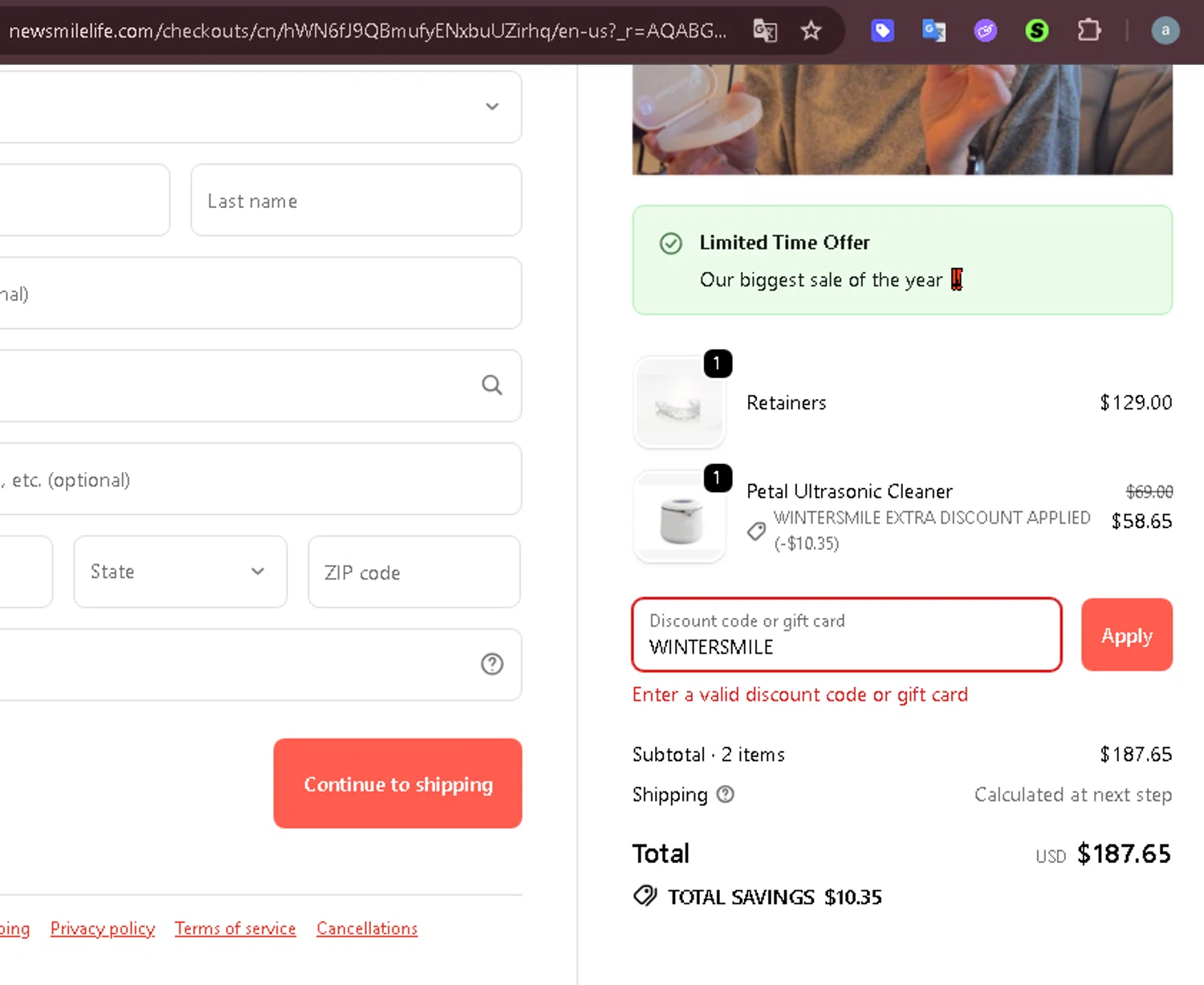Click the Limited Time Offer checkmark icon
Viewport: 1204px width, 985px height.
click(x=671, y=243)
